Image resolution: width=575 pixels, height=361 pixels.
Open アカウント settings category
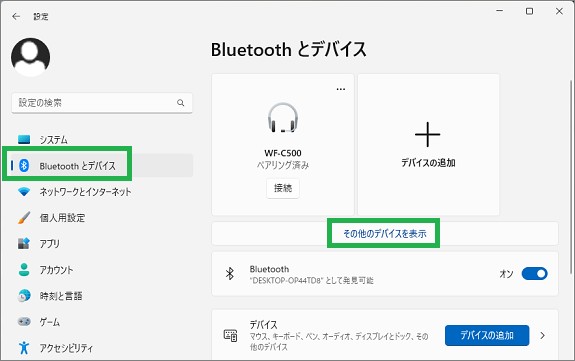56,270
